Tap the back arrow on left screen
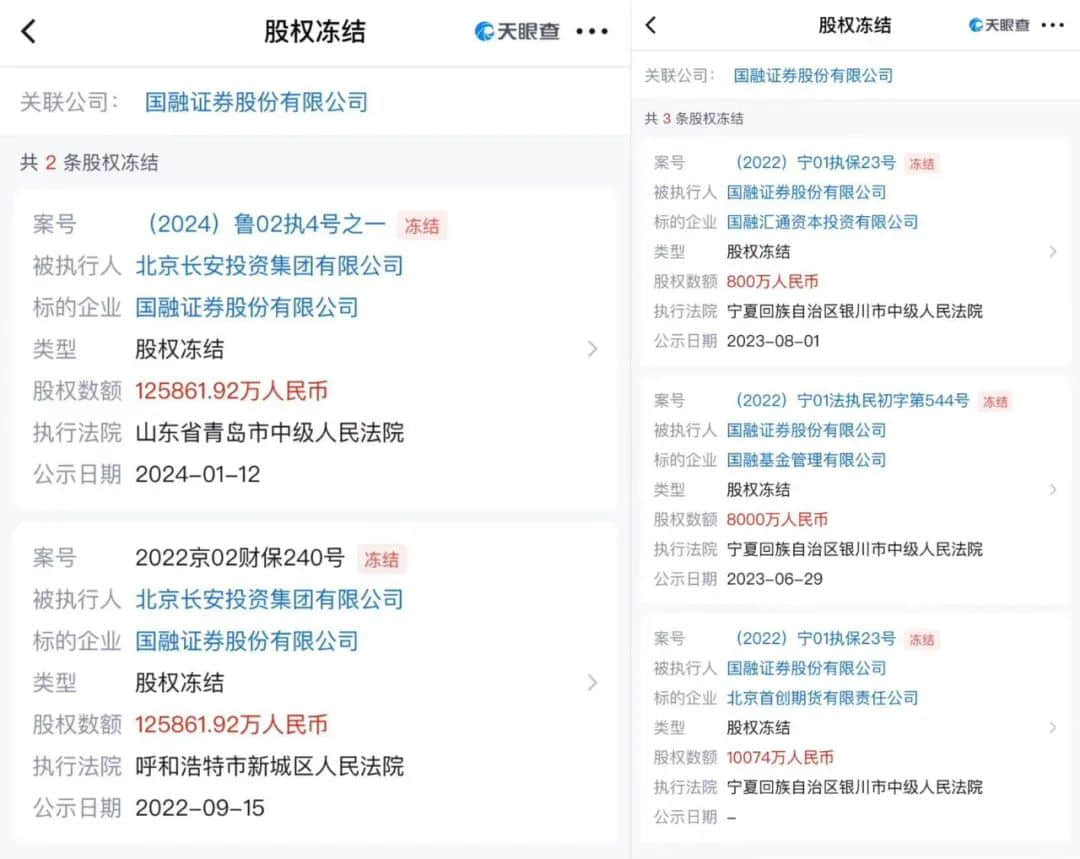Viewport: 1080px width, 859px height. pos(28,31)
